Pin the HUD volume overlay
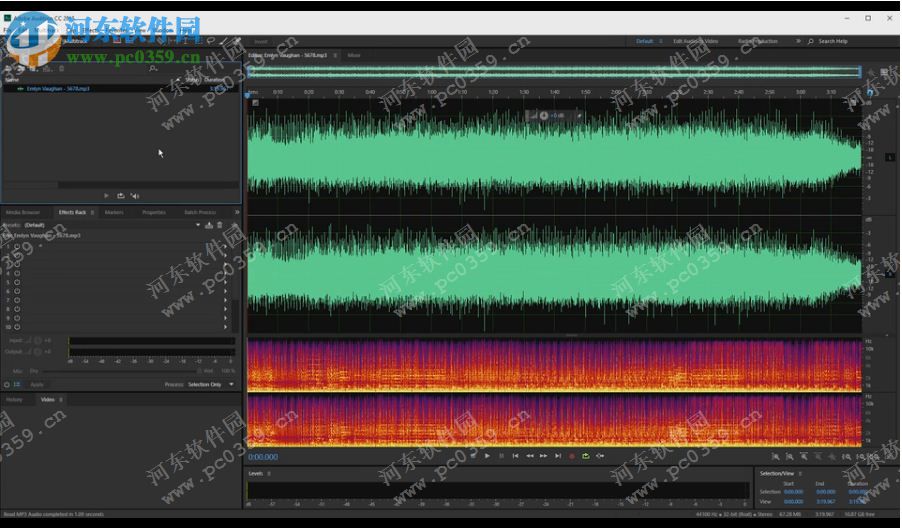The width and height of the screenshot is (902, 528). (x=579, y=116)
